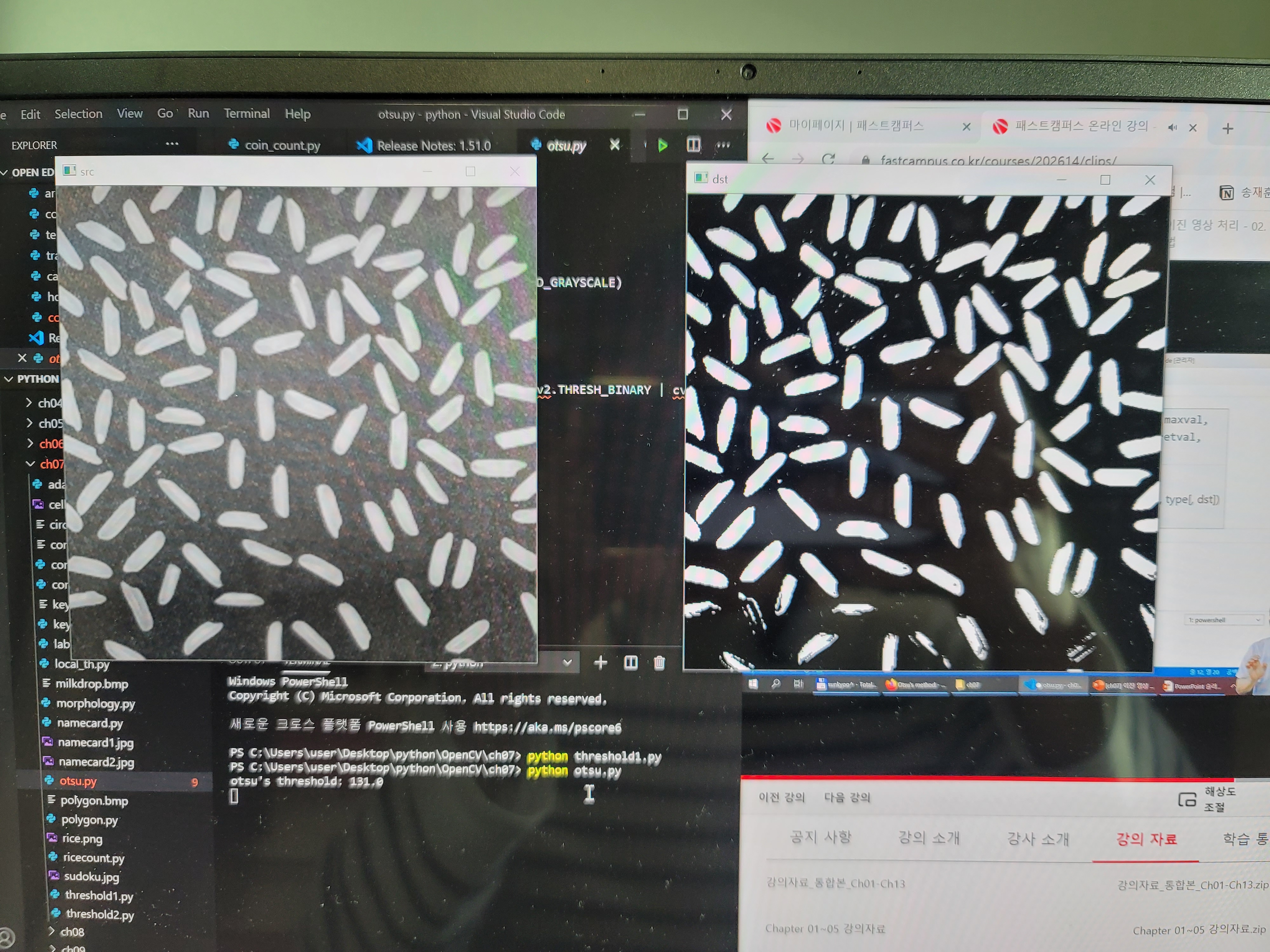The height and width of the screenshot is (952, 1270).
Task: Open Explorer panel more actions ellipsis
Action: point(172,143)
